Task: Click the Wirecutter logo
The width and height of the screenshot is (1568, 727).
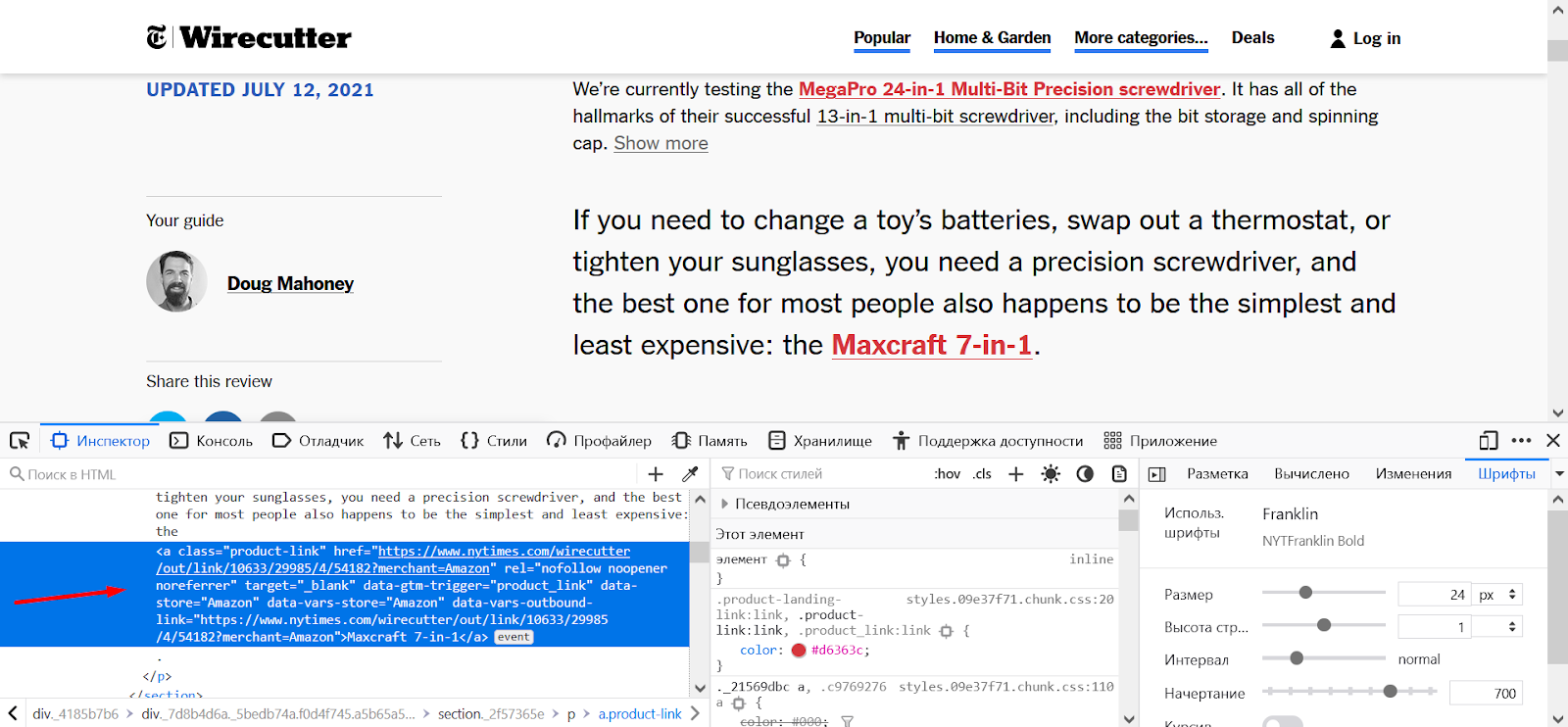Action: click(249, 37)
